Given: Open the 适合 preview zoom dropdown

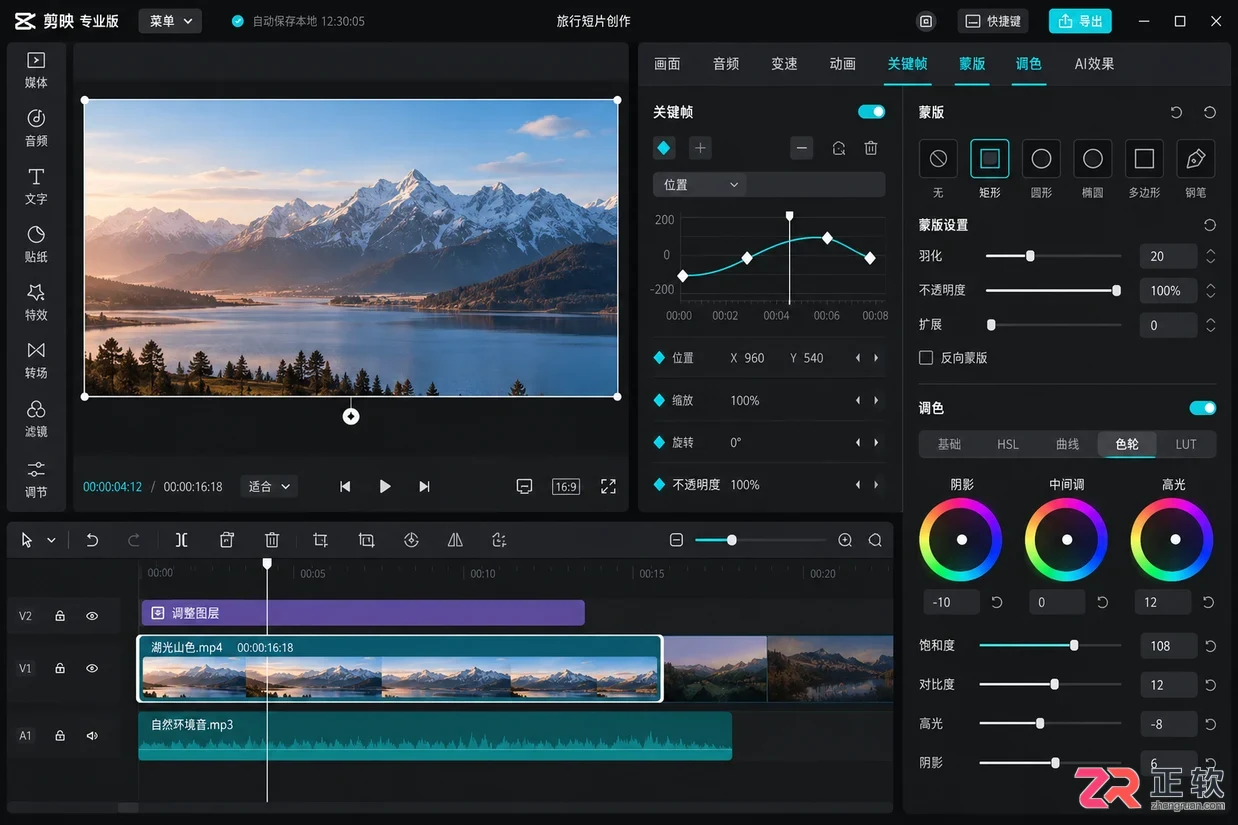Looking at the screenshot, I should click(269, 486).
